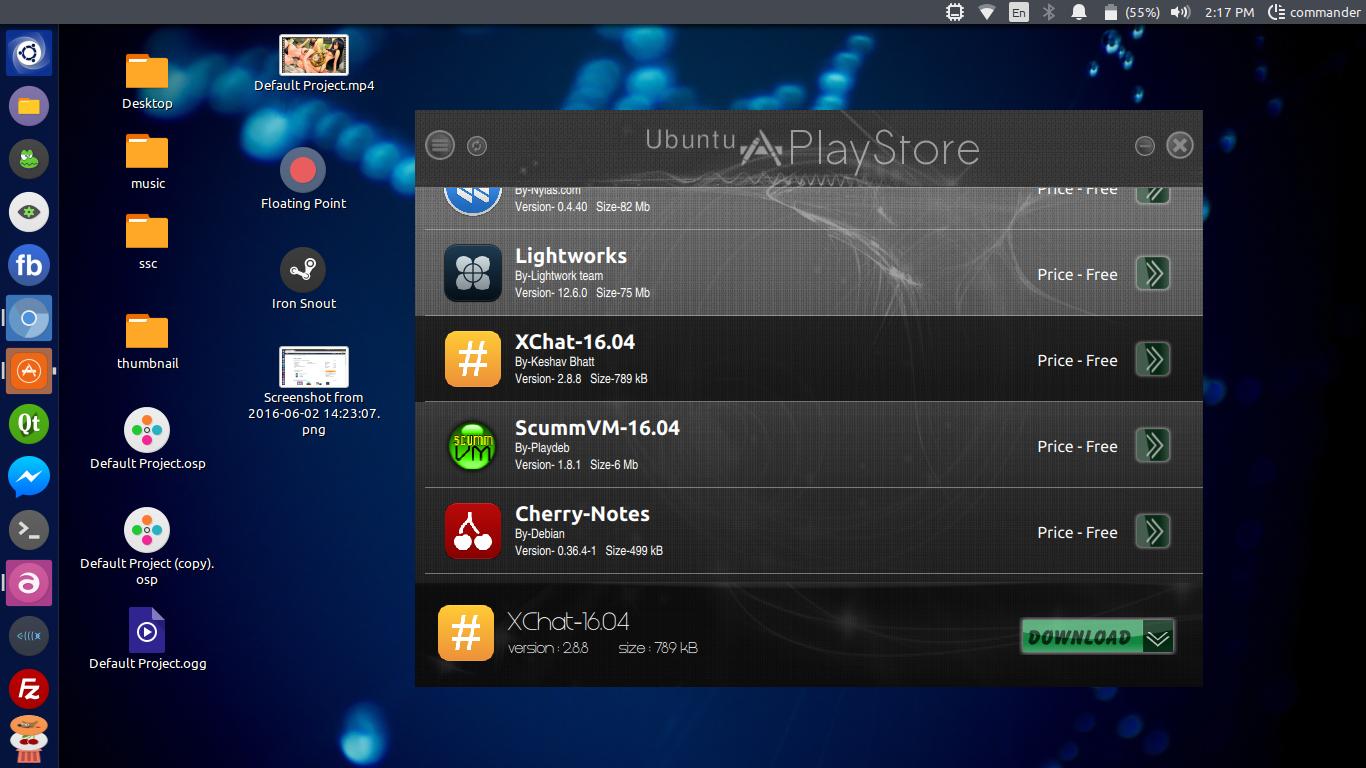Open the Wi-Fi network indicator menu
Viewport: 1366px width, 768px height.
coord(987,12)
